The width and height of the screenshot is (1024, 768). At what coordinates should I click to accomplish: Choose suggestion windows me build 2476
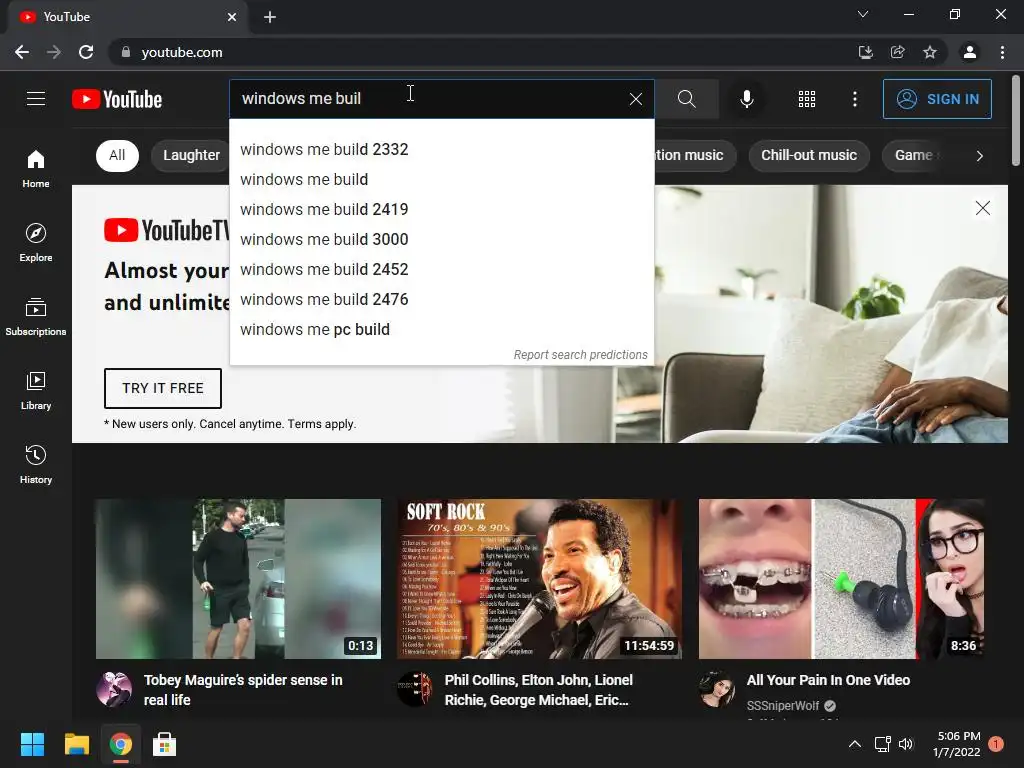(x=441, y=299)
